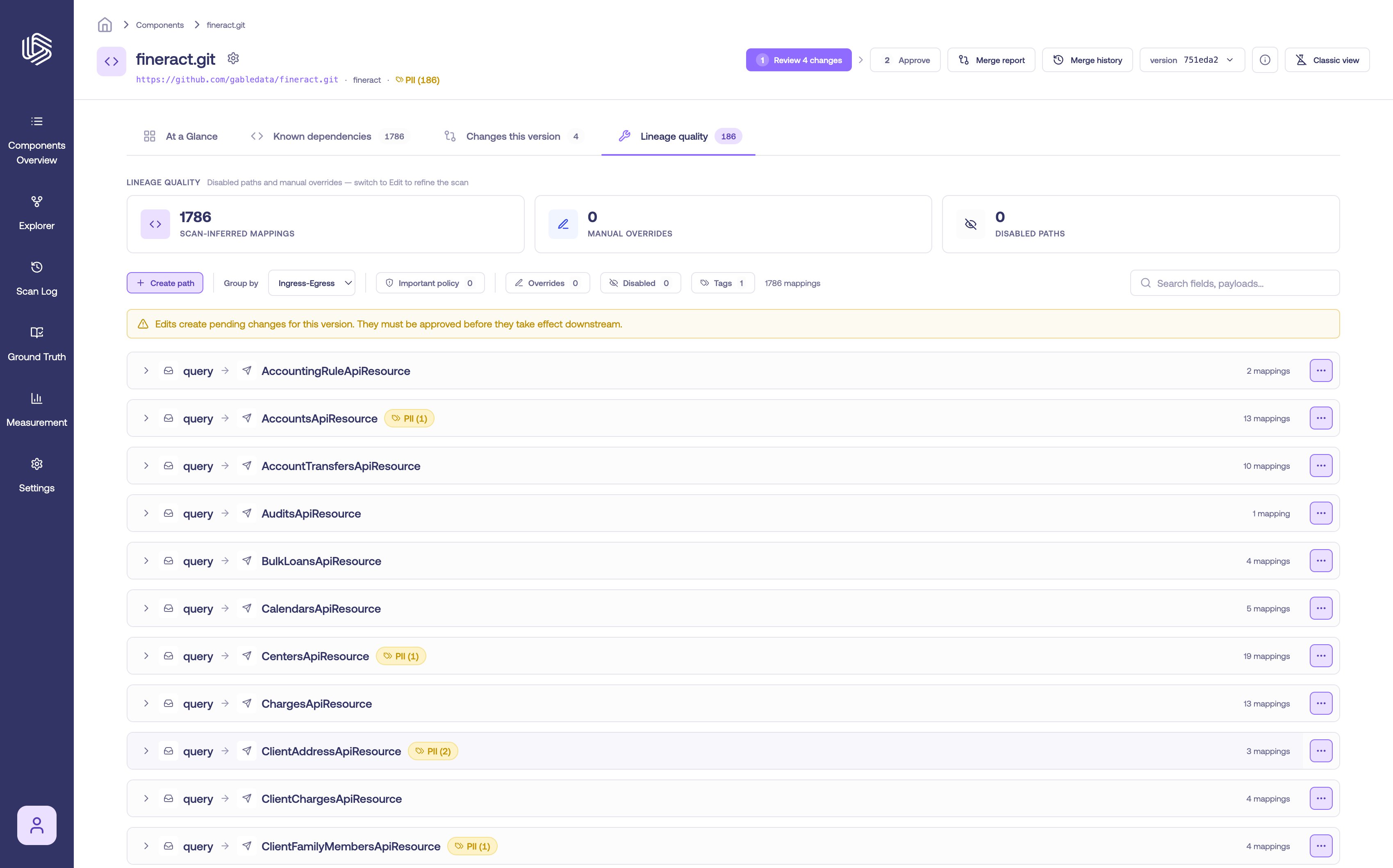Open more options for CentersApiResource row

1321,656
